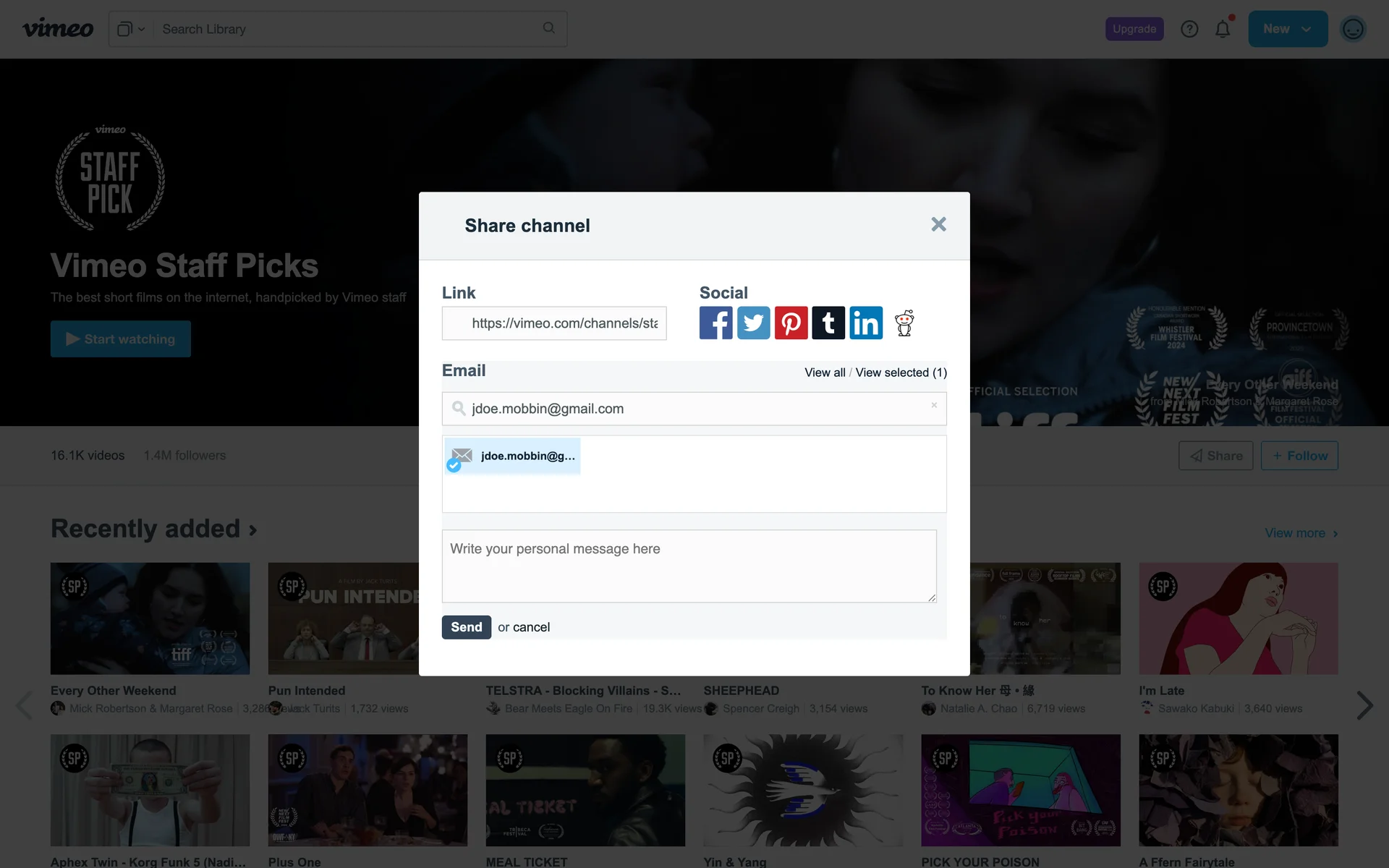Post channel to Reddit
The height and width of the screenshot is (868, 1389).
tap(904, 323)
